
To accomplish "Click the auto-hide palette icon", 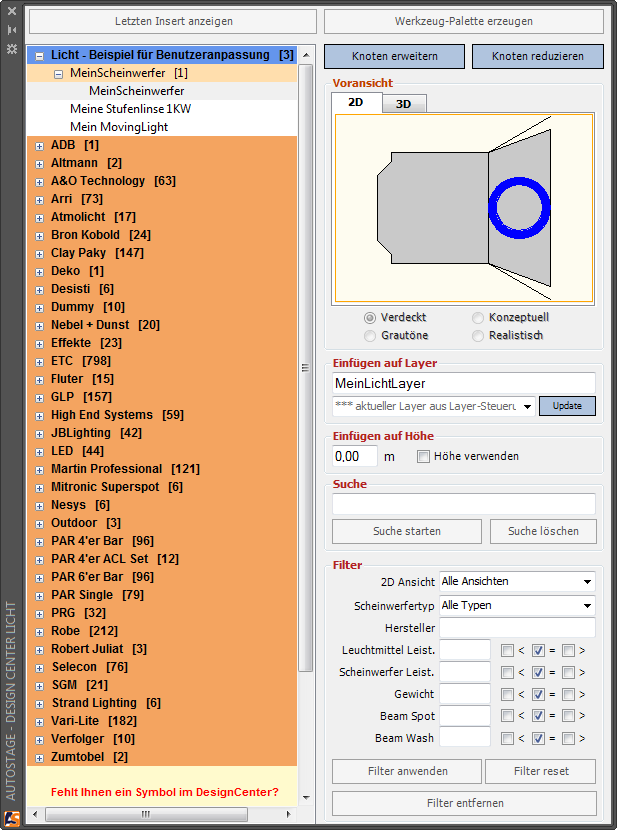I will 11,30.
